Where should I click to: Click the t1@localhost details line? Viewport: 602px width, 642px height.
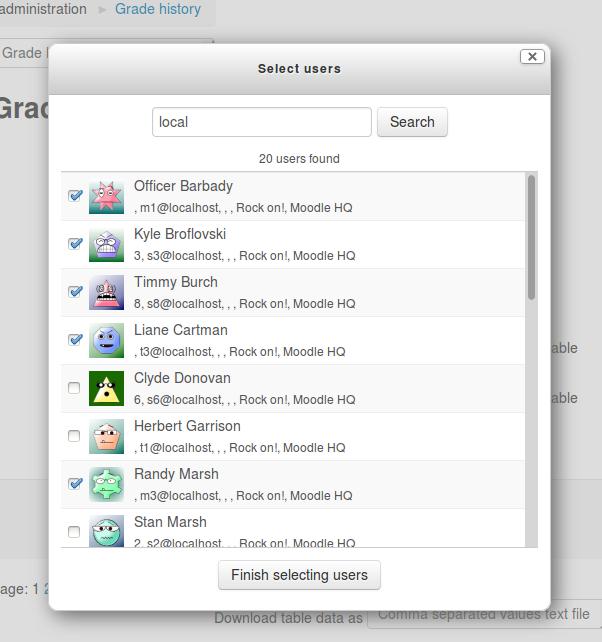pyautogui.click(x=240, y=448)
